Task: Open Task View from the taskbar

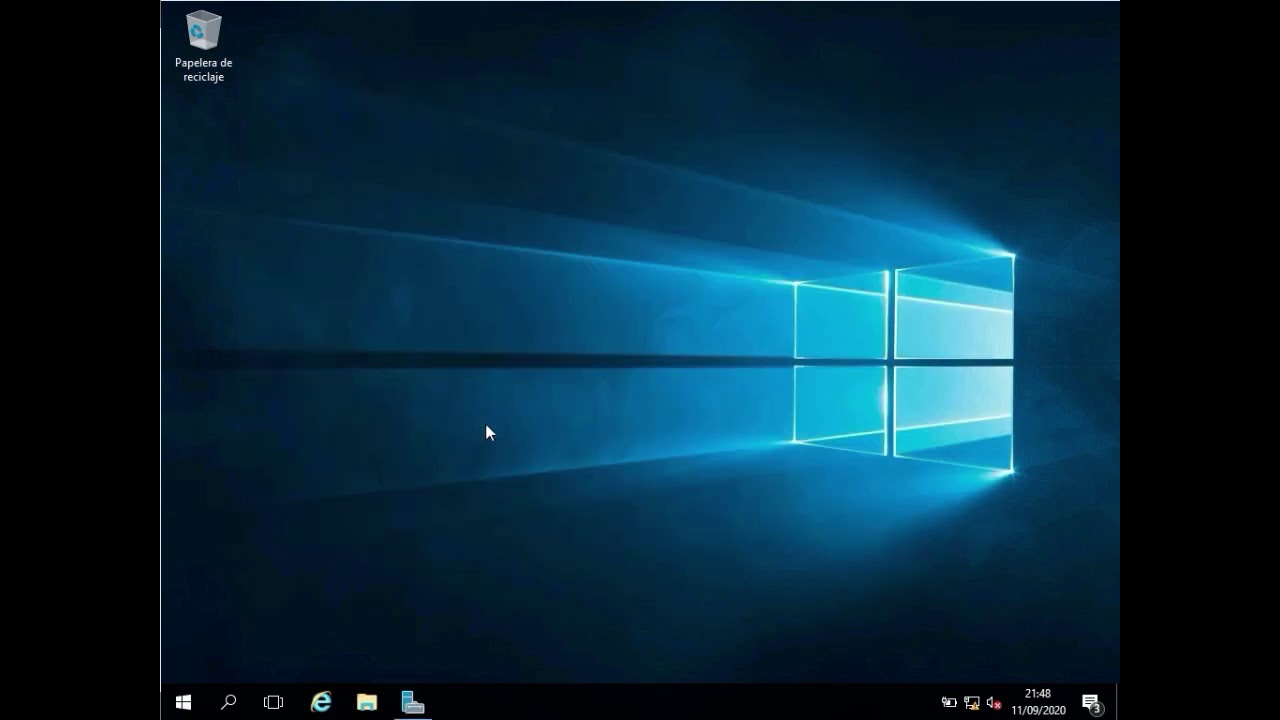Action: 273,702
